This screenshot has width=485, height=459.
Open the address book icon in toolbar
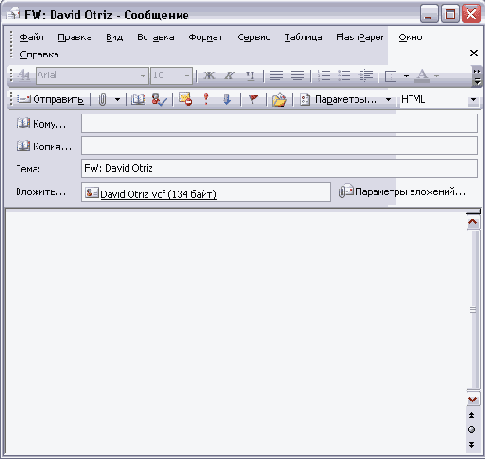[138, 99]
